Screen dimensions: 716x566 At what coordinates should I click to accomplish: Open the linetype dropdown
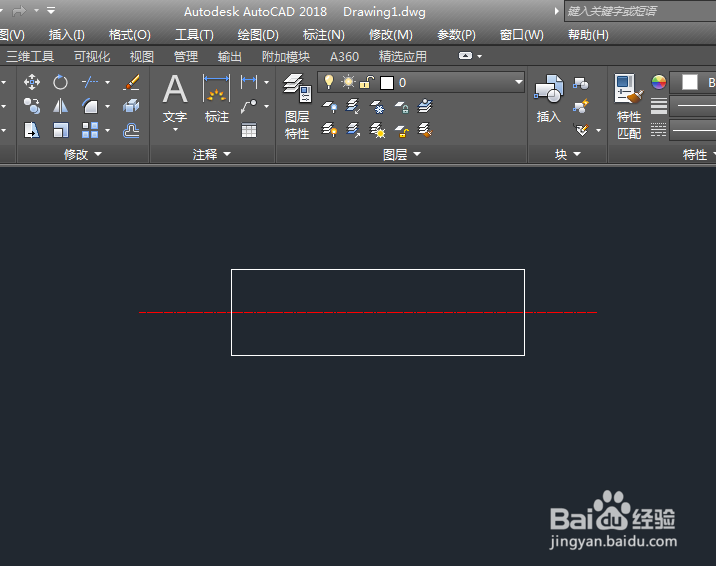pyautogui.click(x=693, y=131)
